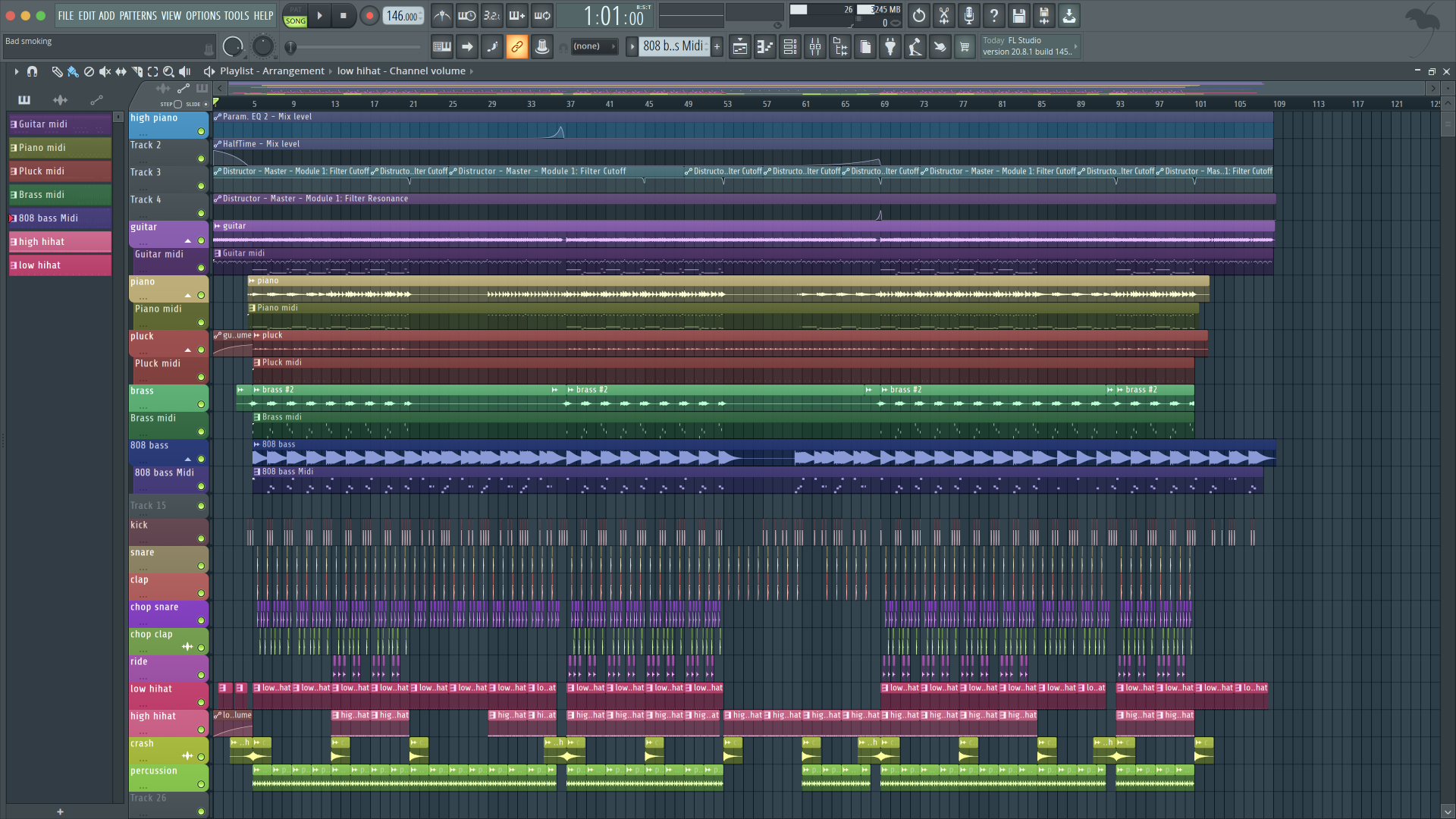
Task: Select the Zoom tool
Action: click(168, 71)
